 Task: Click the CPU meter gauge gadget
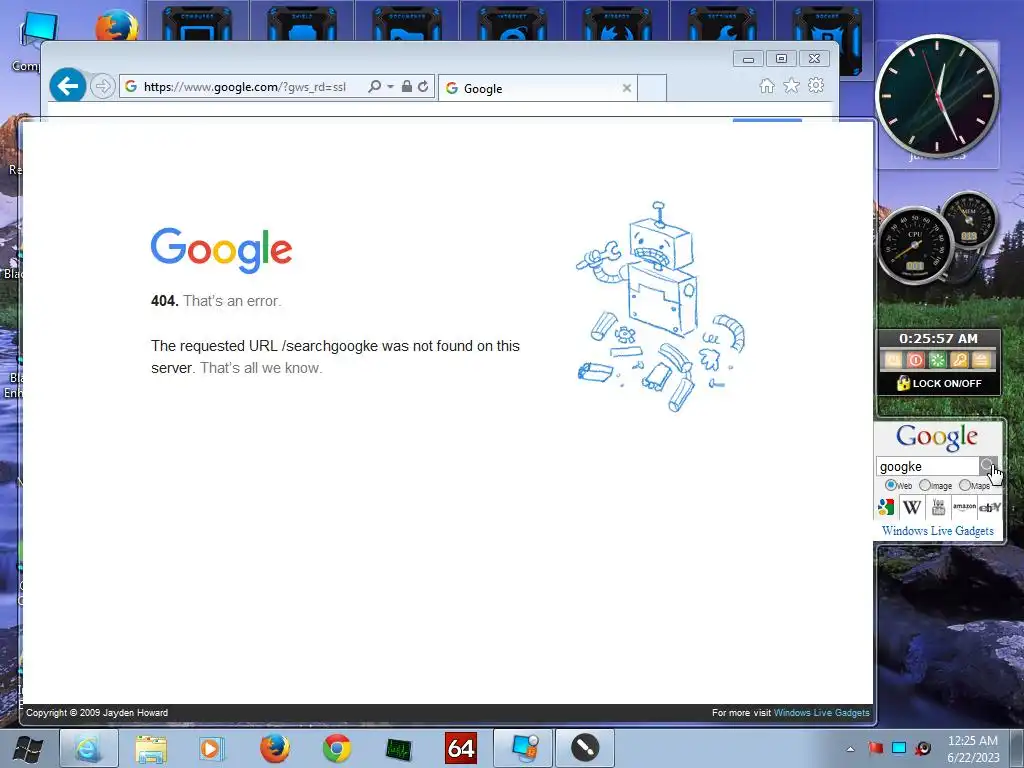[914, 244]
